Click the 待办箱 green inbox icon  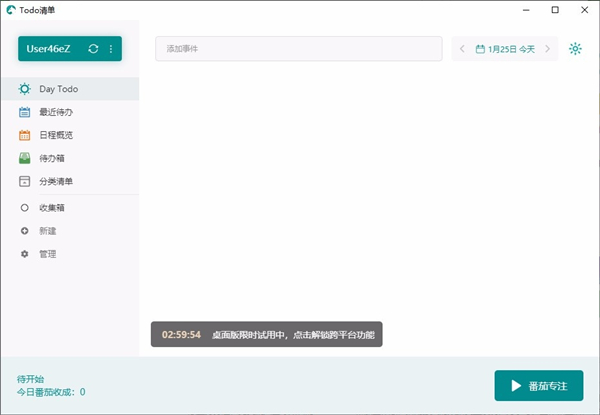point(25,158)
